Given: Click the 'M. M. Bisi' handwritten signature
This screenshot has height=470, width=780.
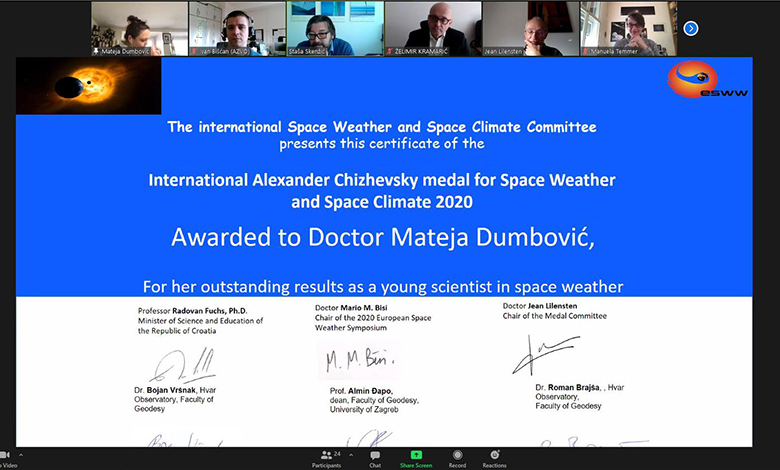Looking at the screenshot, I should coord(359,360).
